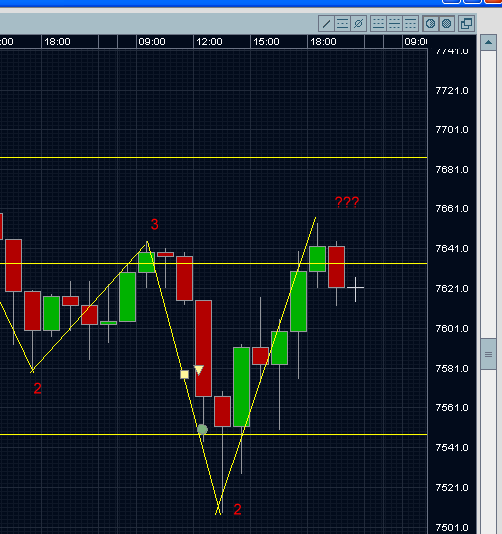Click the yellow triangle marker on chart
Image resolution: width=502 pixels, height=534 pixels.
coord(199,370)
